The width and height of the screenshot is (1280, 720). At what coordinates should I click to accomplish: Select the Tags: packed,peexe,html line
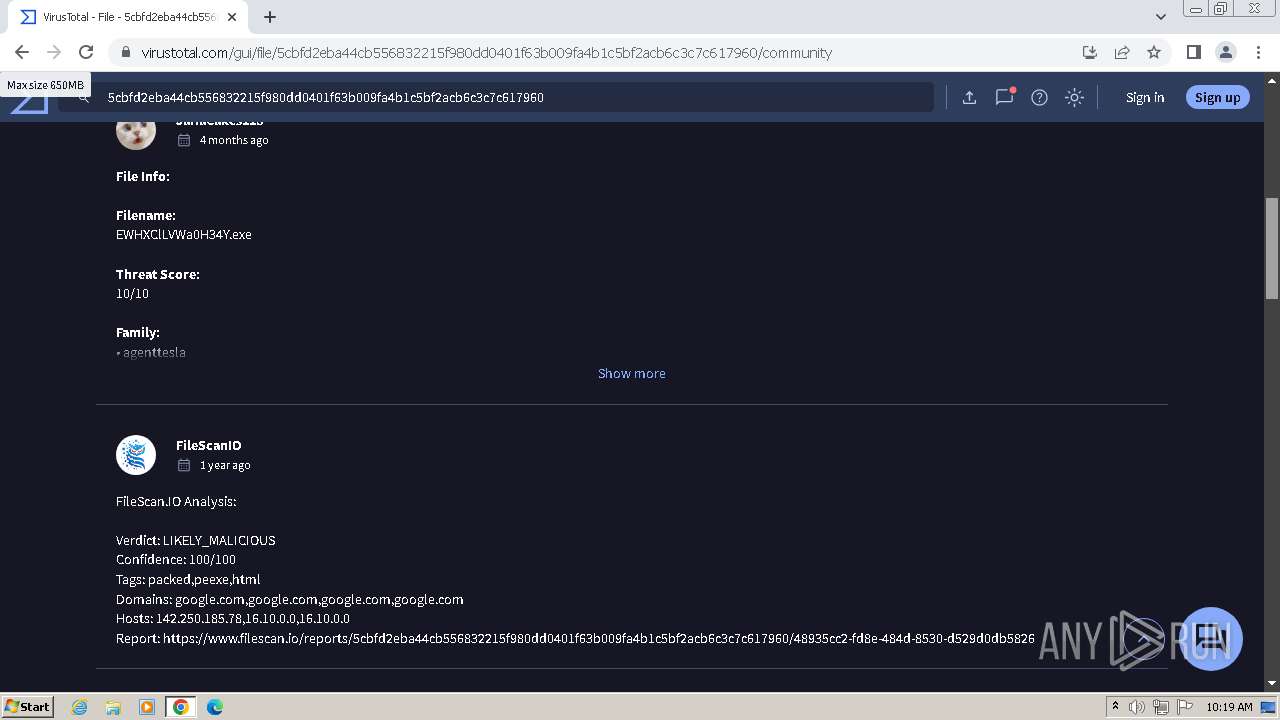[188, 579]
